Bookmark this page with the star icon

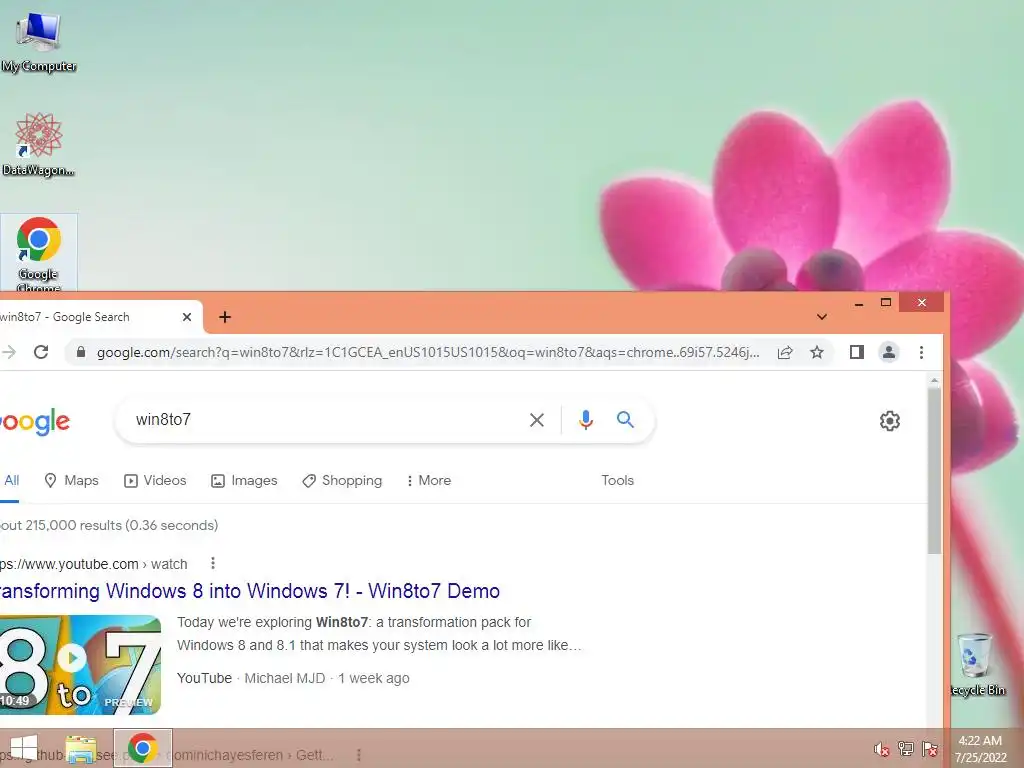(x=816, y=353)
